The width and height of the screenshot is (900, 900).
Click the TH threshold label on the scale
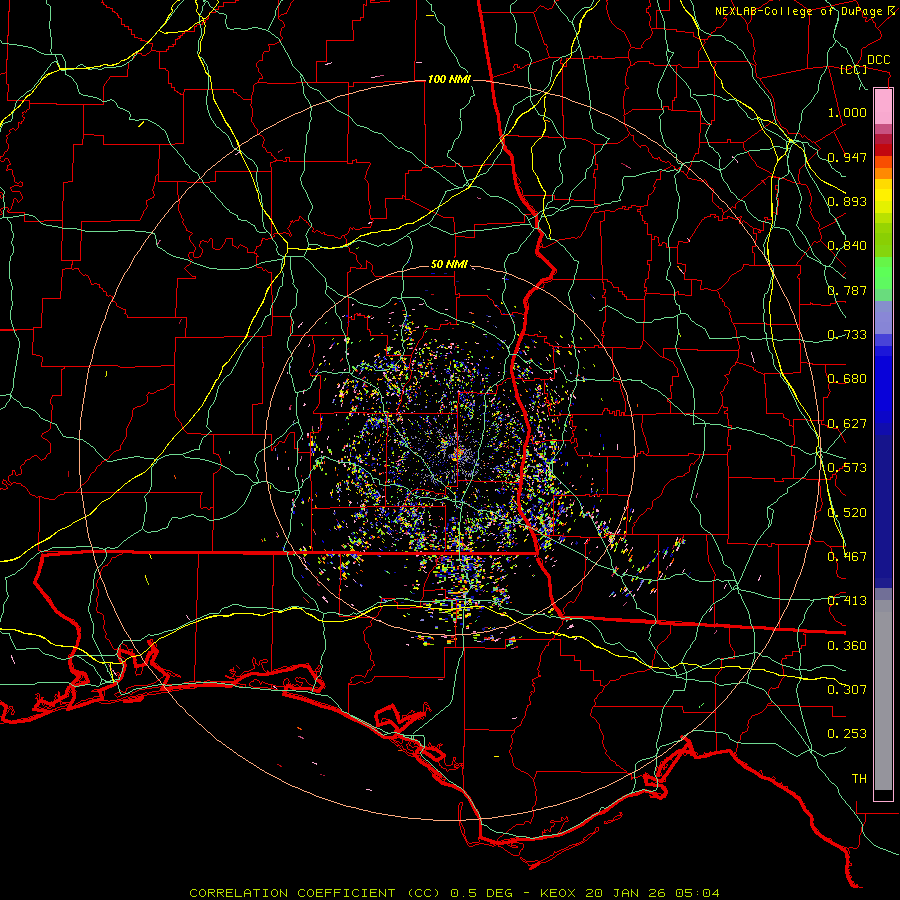pyautogui.click(x=859, y=779)
